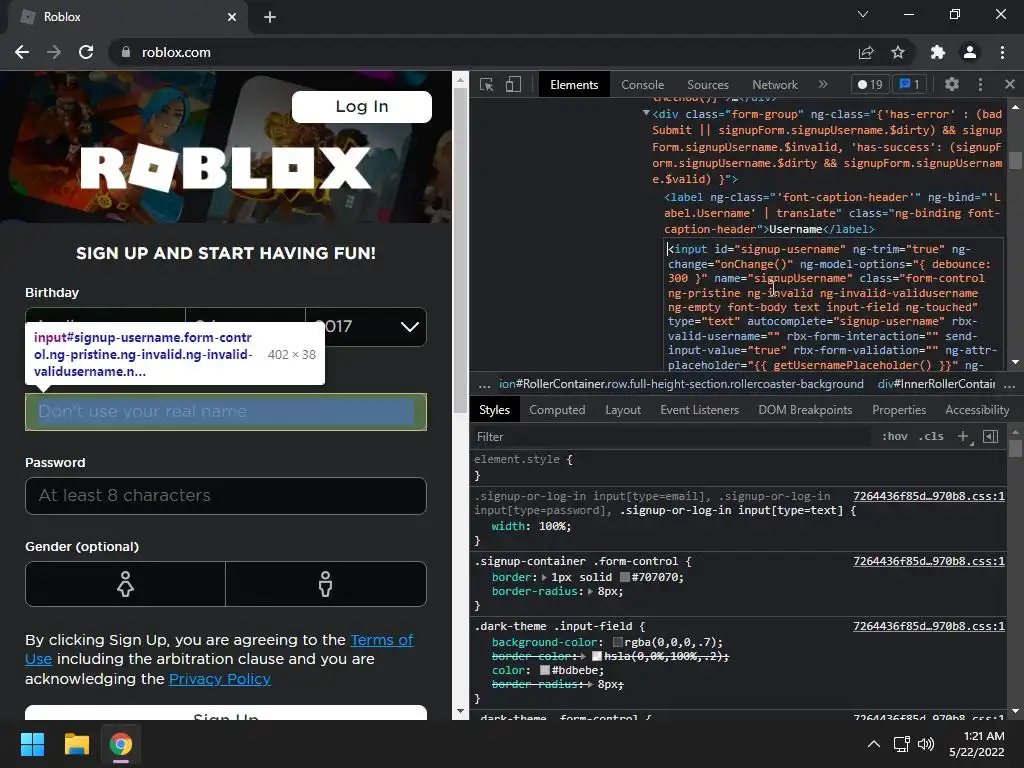Open css source link for .dark-theme .input-field

(929, 626)
